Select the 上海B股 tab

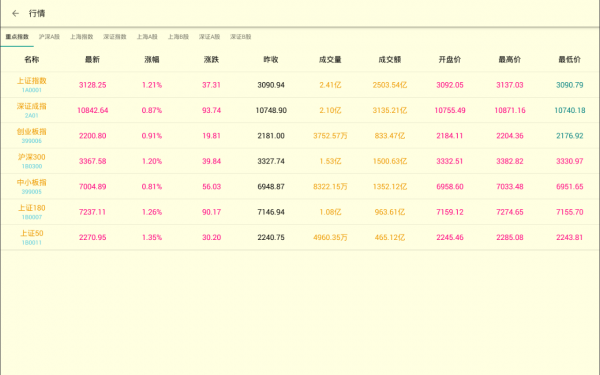(178, 37)
